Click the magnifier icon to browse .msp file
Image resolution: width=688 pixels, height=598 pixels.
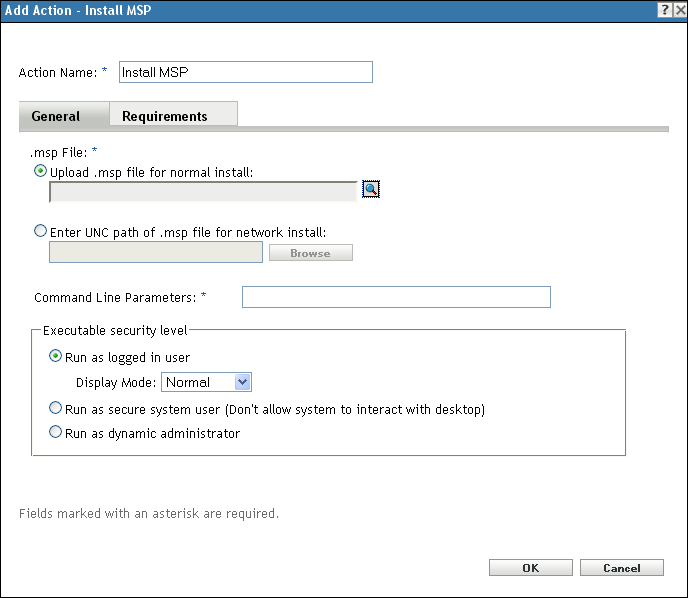[x=370, y=191]
